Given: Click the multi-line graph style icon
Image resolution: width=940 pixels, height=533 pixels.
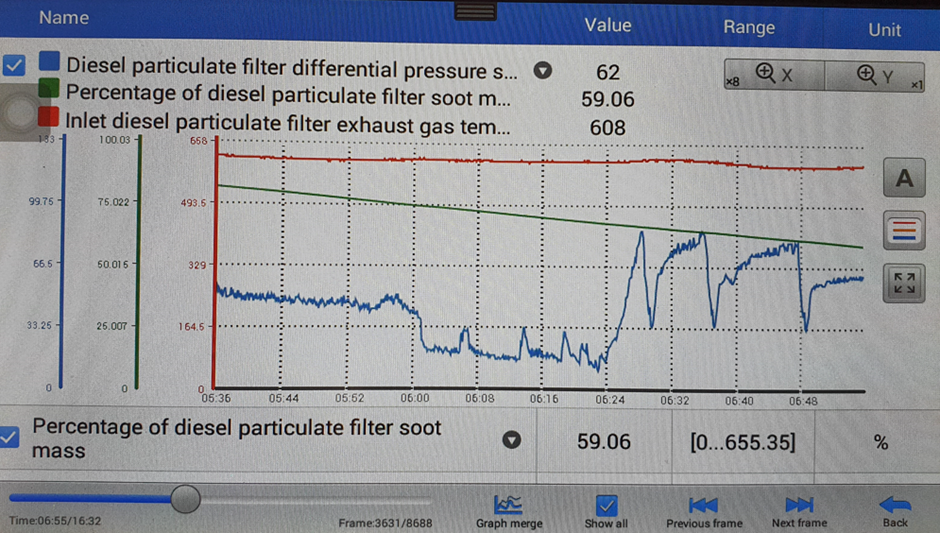Looking at the screenshot, I should click(x=904, y=232).
